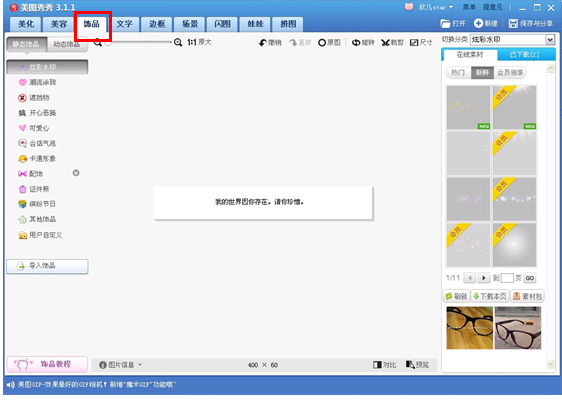Open the 已下载 tab

click(x=524, y=54)
